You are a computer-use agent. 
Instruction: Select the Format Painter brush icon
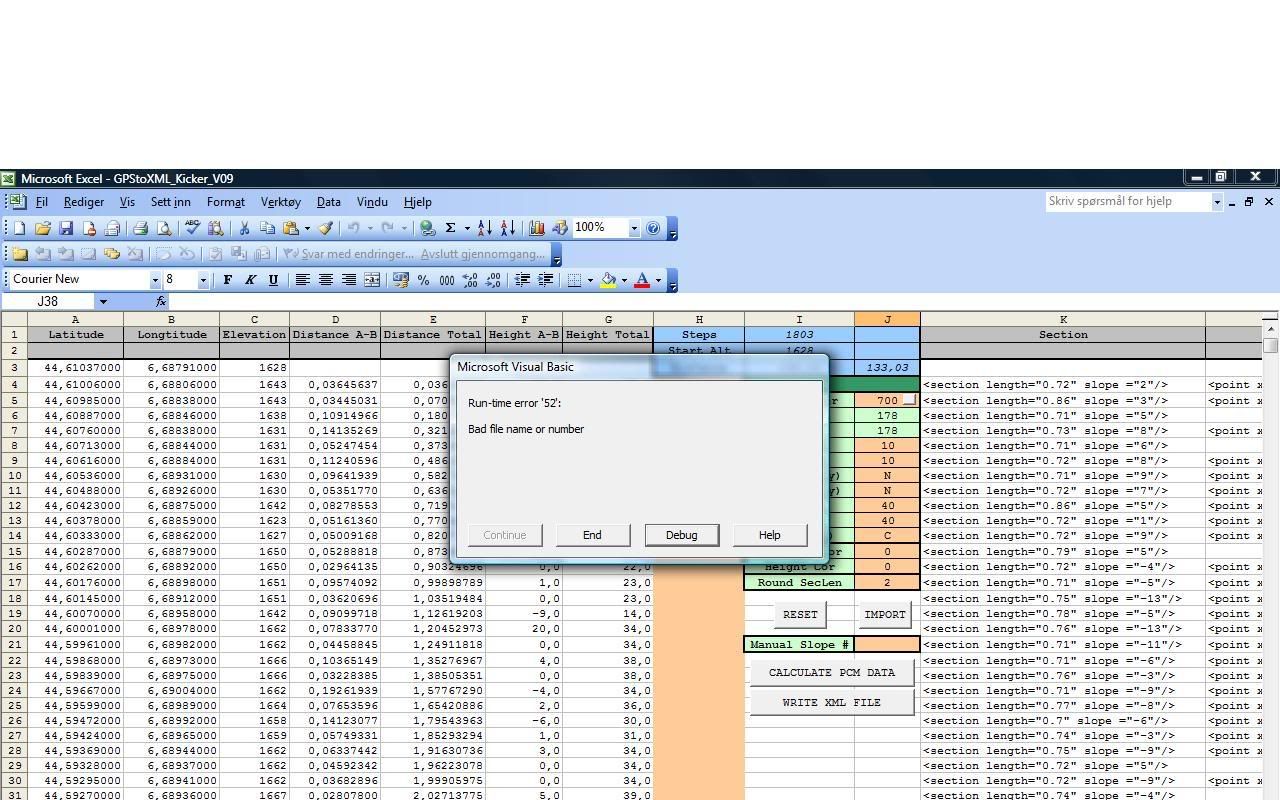325,228
